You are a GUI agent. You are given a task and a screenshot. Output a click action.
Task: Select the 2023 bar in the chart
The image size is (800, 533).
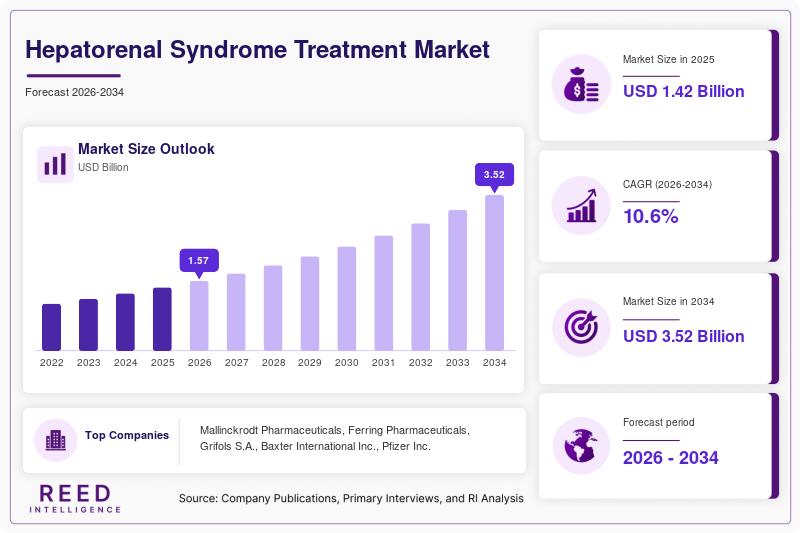tap(88, 325)
